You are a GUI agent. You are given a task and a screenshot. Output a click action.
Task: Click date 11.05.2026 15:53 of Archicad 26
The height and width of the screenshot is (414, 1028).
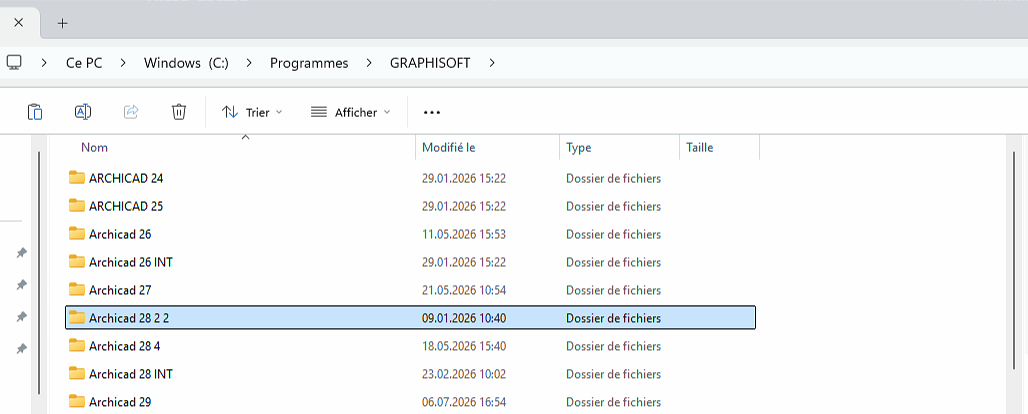(x=464, y=234)
